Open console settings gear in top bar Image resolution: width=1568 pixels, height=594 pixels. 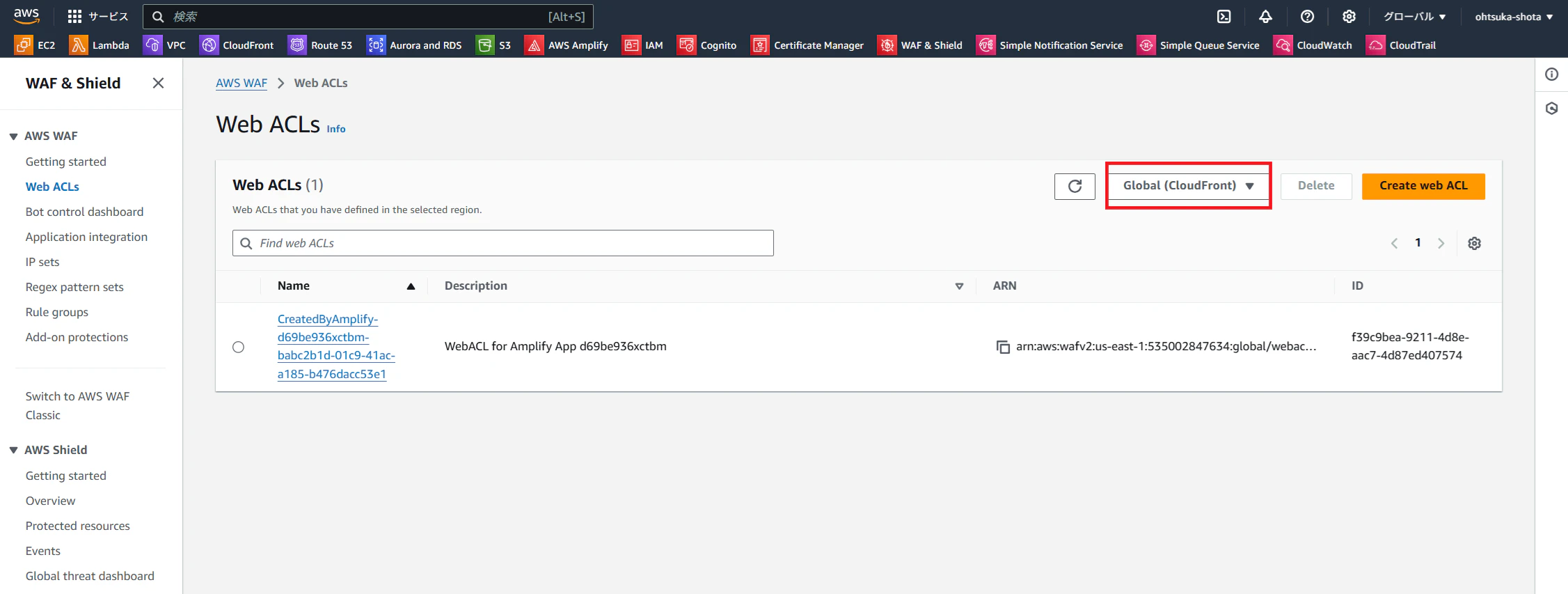point(1349,17)
